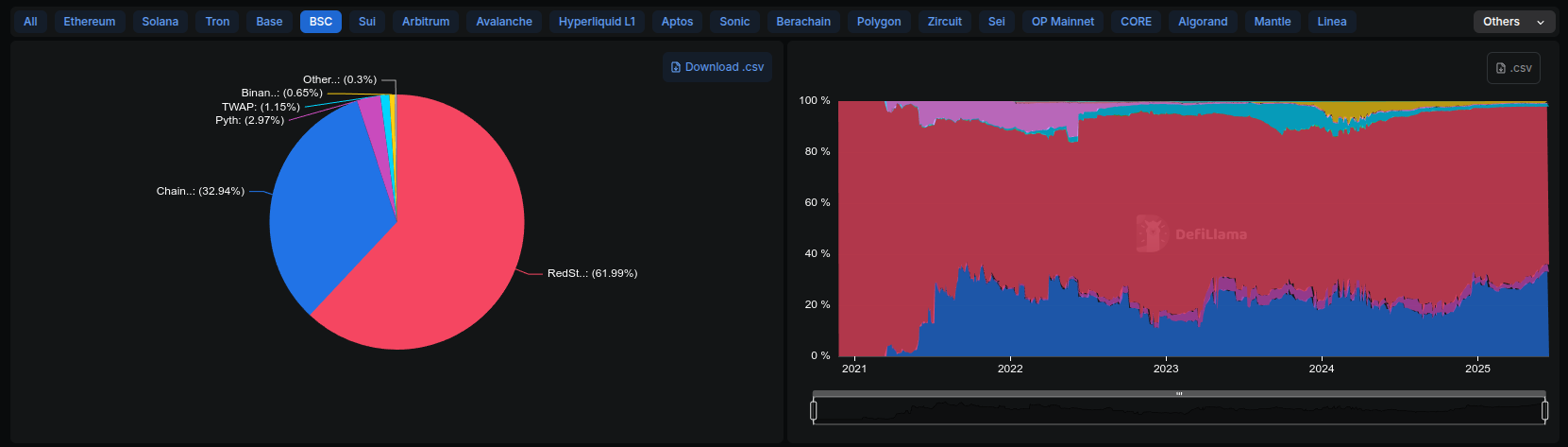Click the Pyth: (2.97%) label
Screen dimensions: 1568x447
click(x=249, y=120)
